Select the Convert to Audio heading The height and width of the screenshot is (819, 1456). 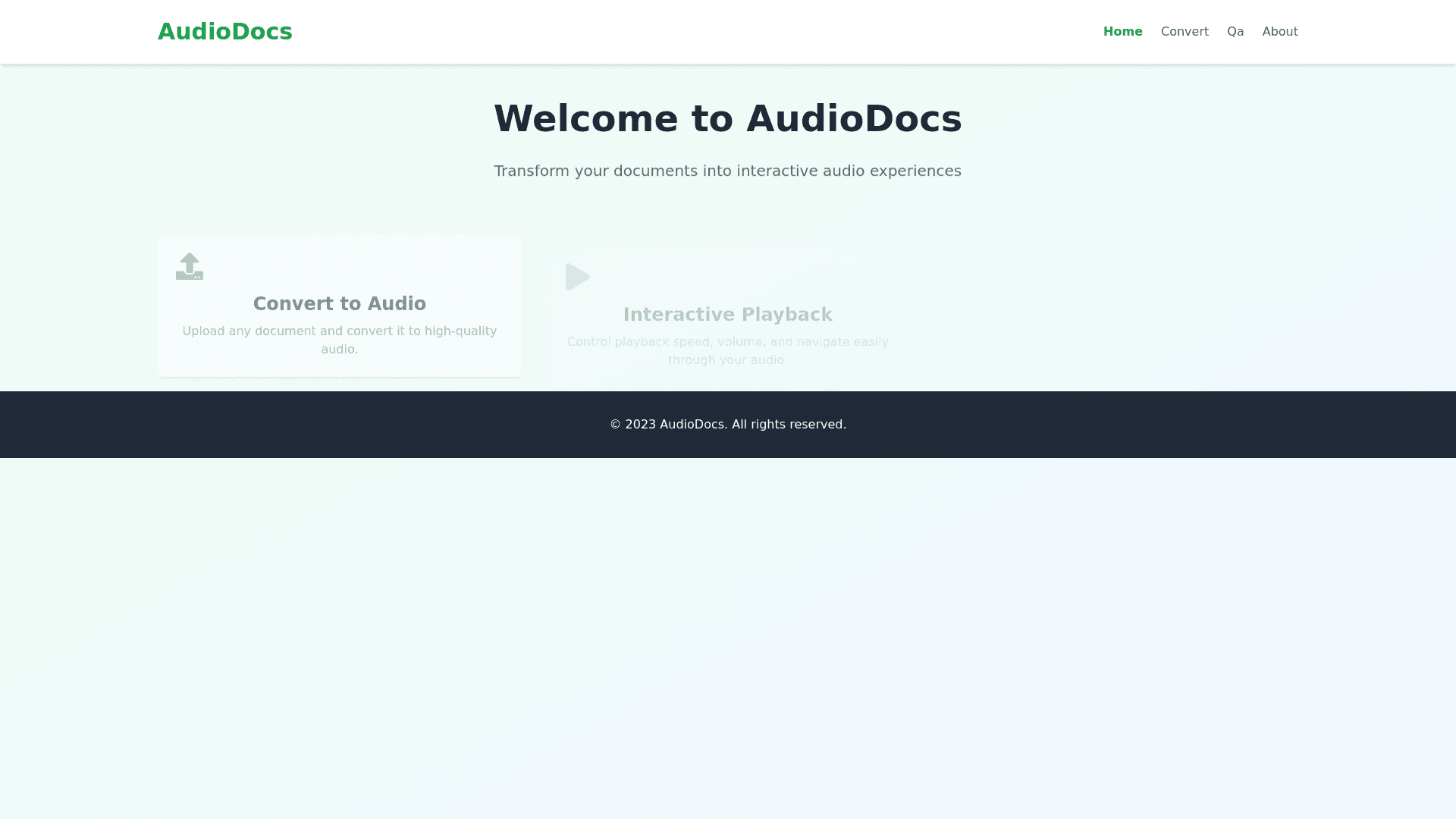click(x=339, y=304)
